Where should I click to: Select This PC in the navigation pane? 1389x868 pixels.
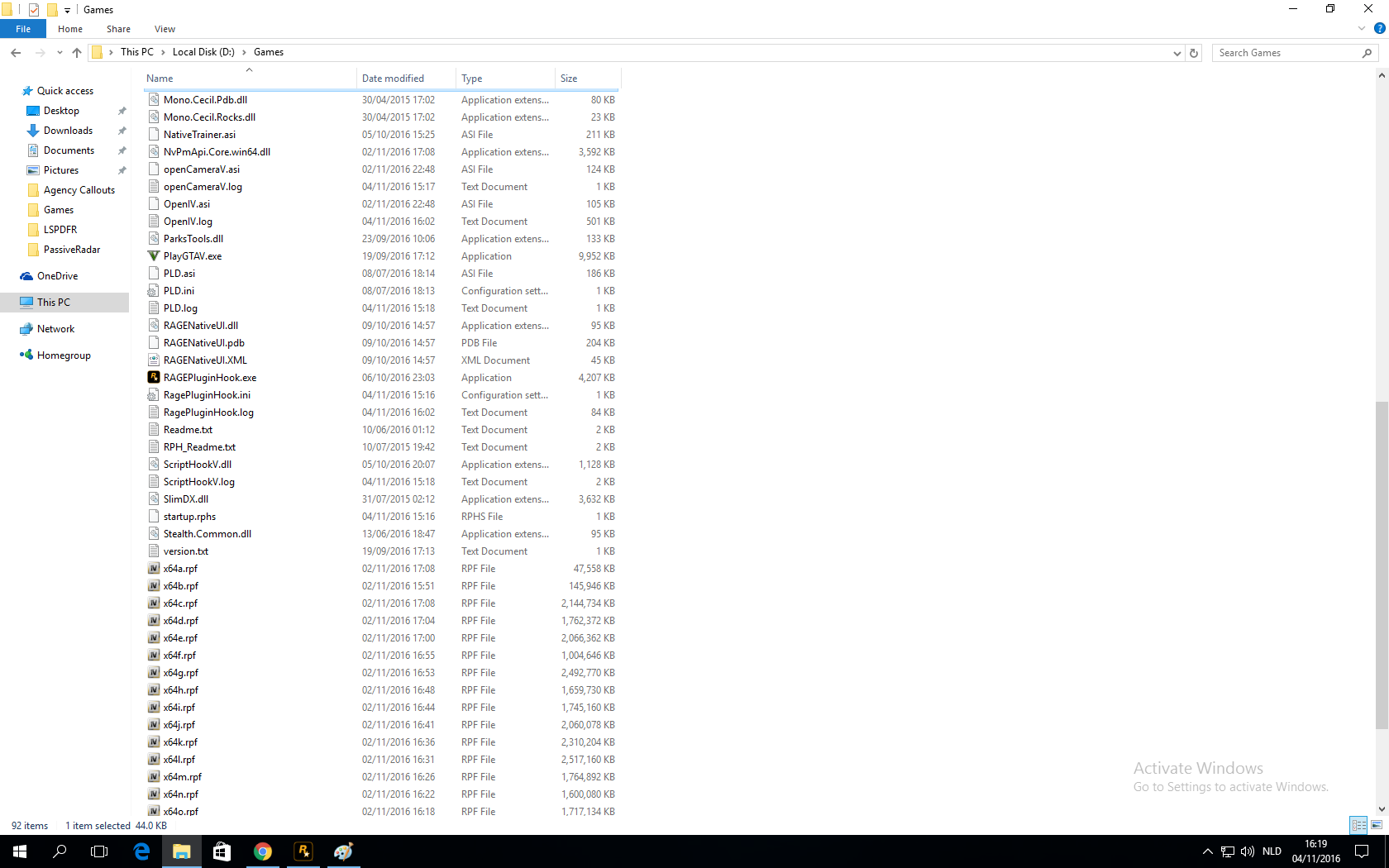64,303
